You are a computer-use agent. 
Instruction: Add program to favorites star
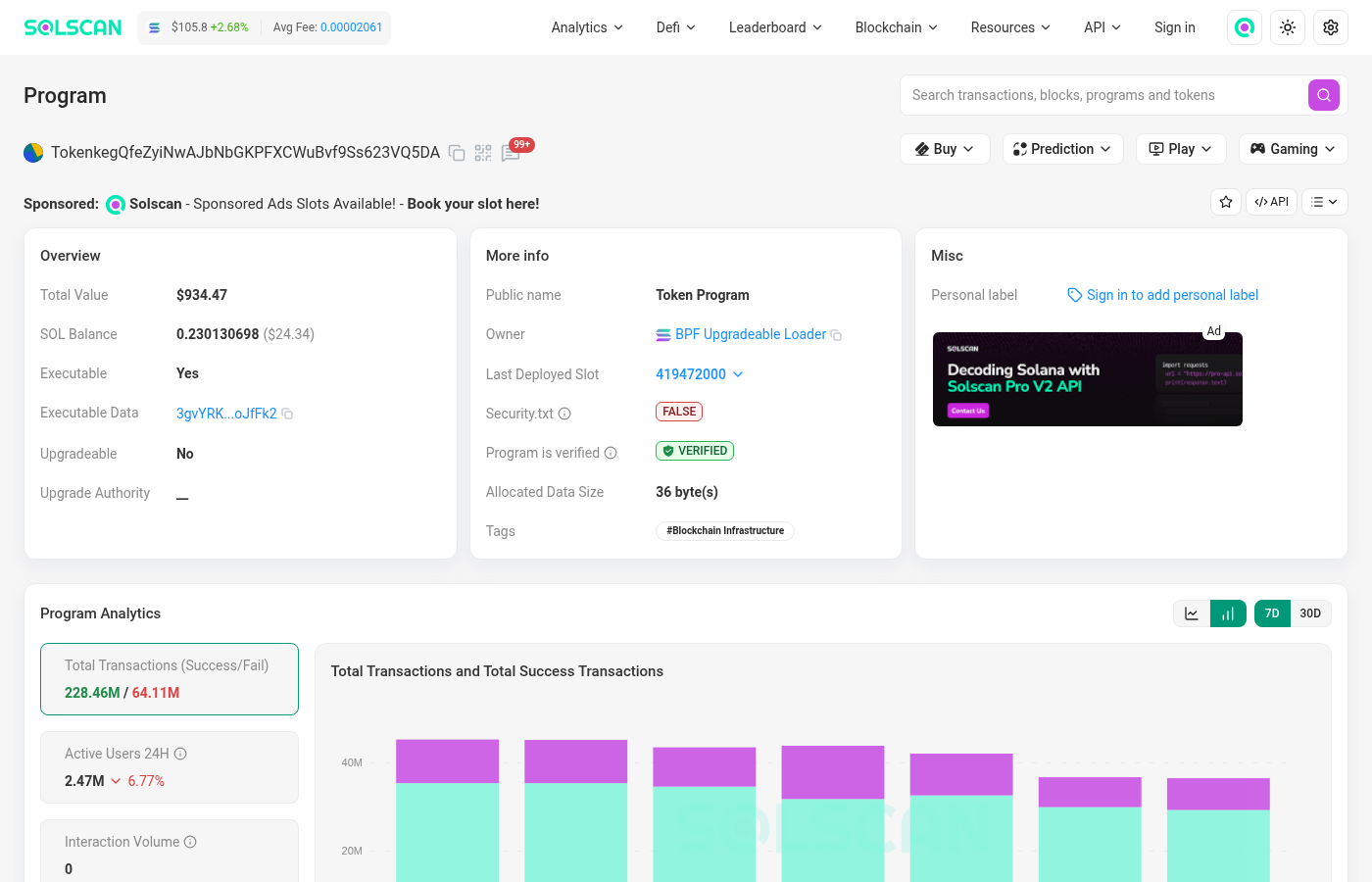pyautogui.click(x=1226, y=202)
